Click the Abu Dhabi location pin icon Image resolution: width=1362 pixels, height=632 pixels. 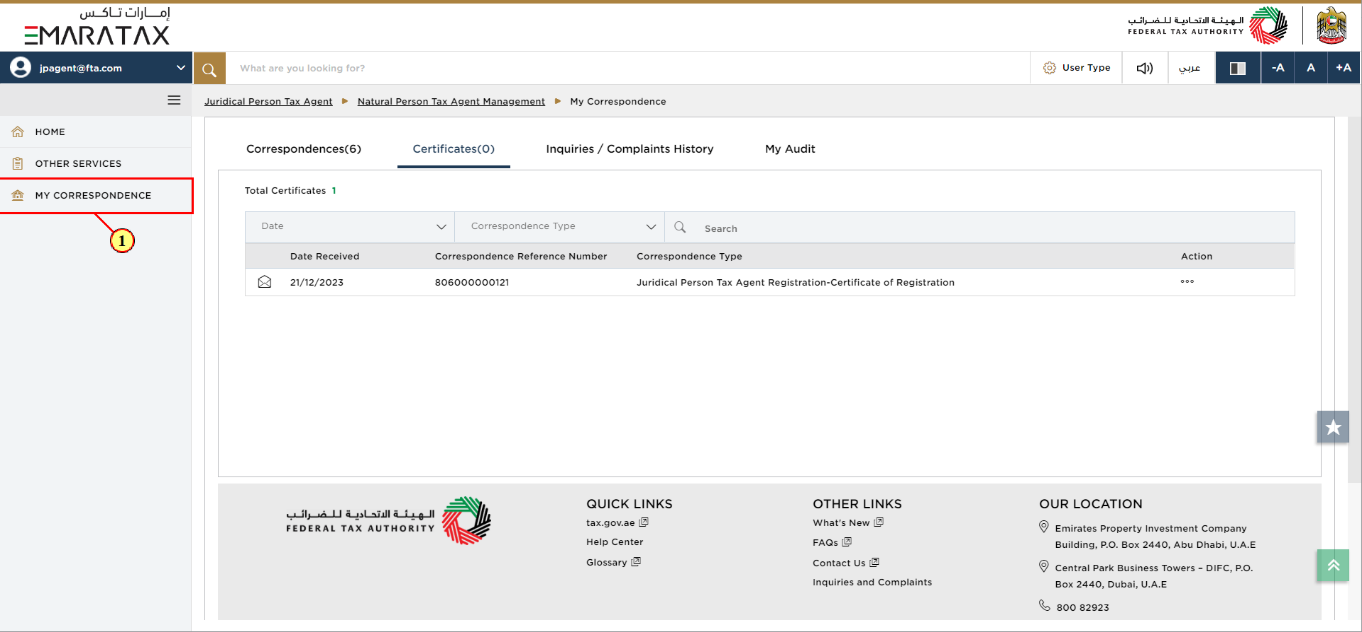tap(1044, 527)
